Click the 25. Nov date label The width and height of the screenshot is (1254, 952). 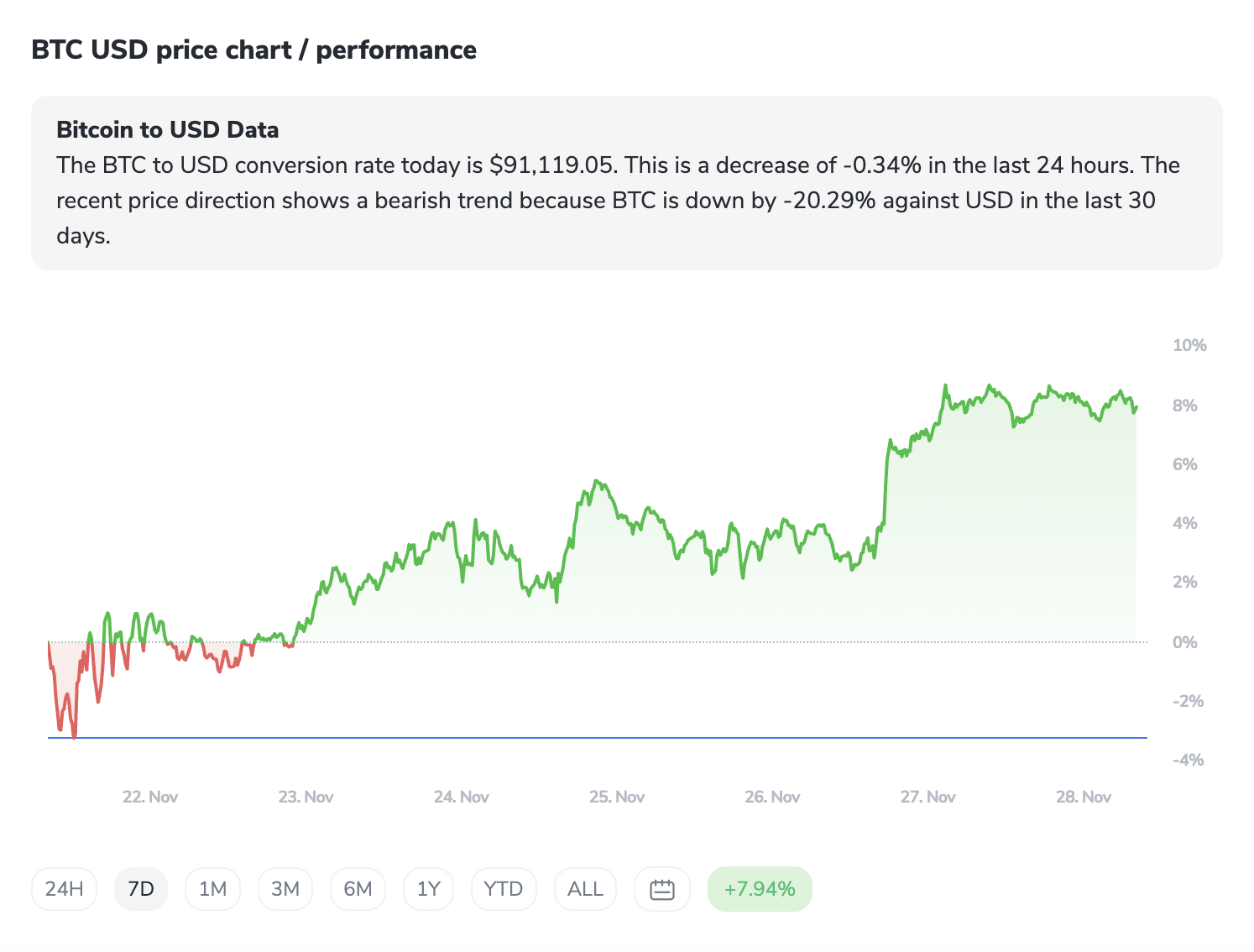(617, 797)
